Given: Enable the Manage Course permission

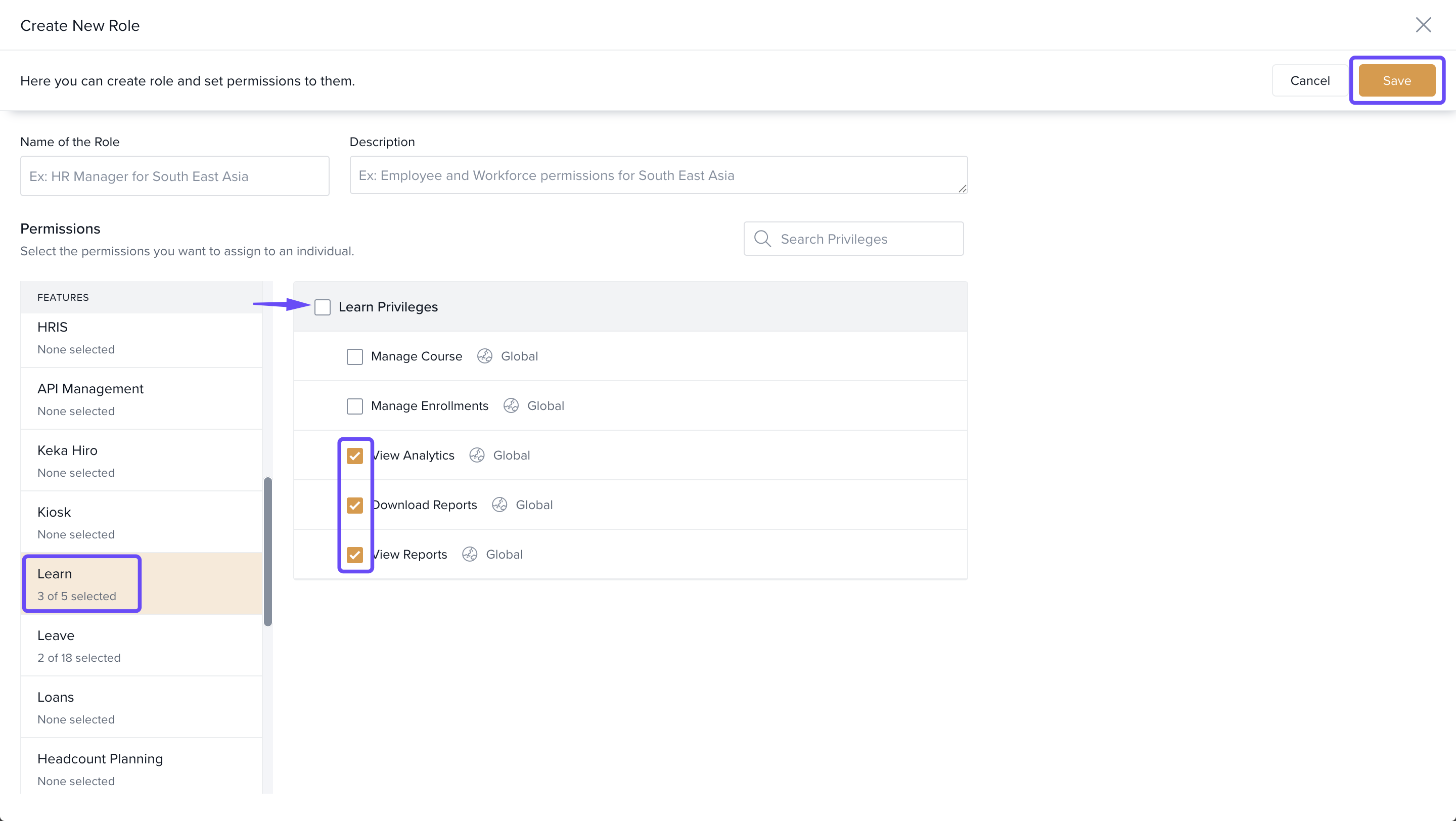Looking at the screenshot, I should pos(354,356).
